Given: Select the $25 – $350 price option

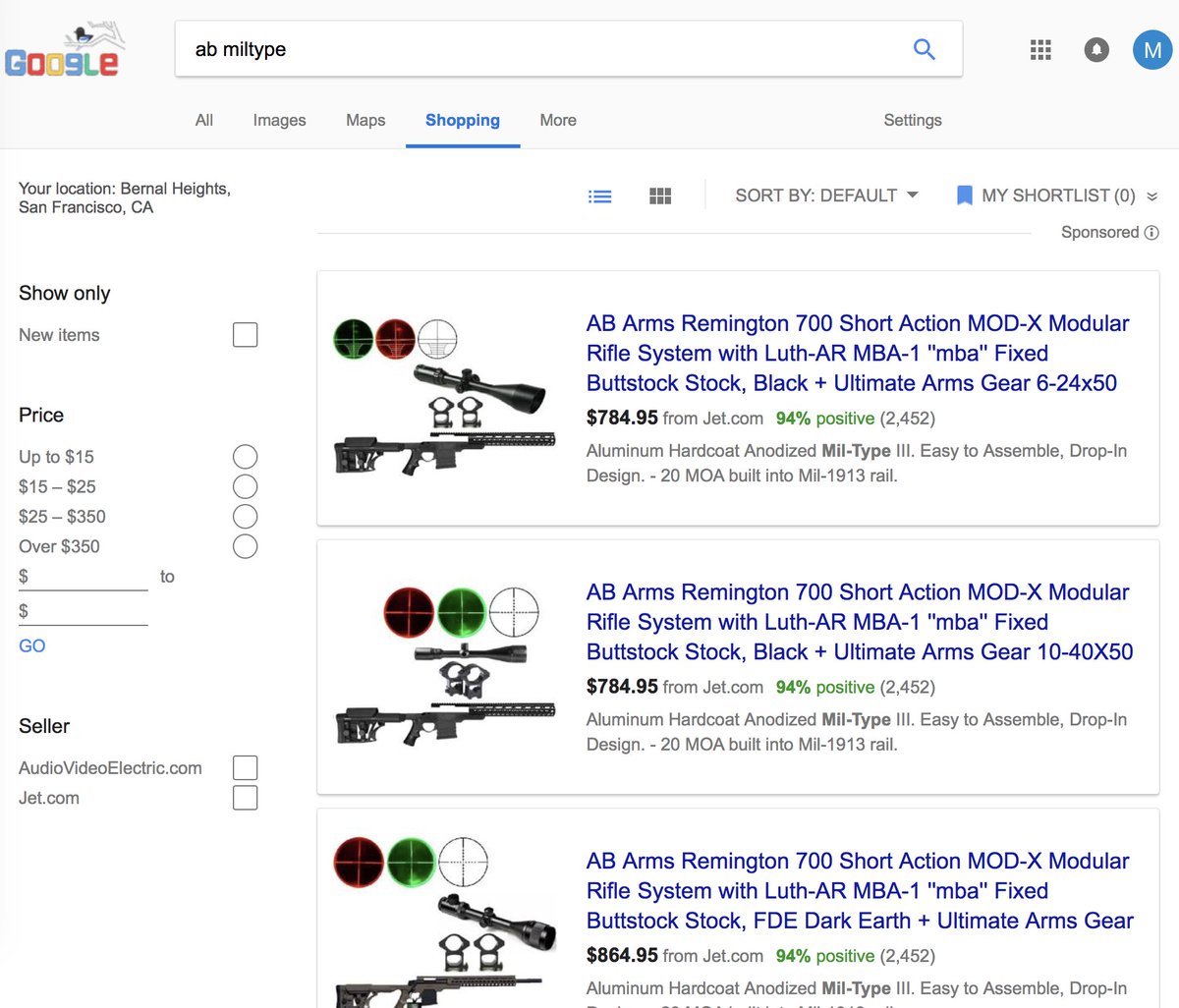Looking at the screenshot, I should pyautogui.click(x=246, y=517).
